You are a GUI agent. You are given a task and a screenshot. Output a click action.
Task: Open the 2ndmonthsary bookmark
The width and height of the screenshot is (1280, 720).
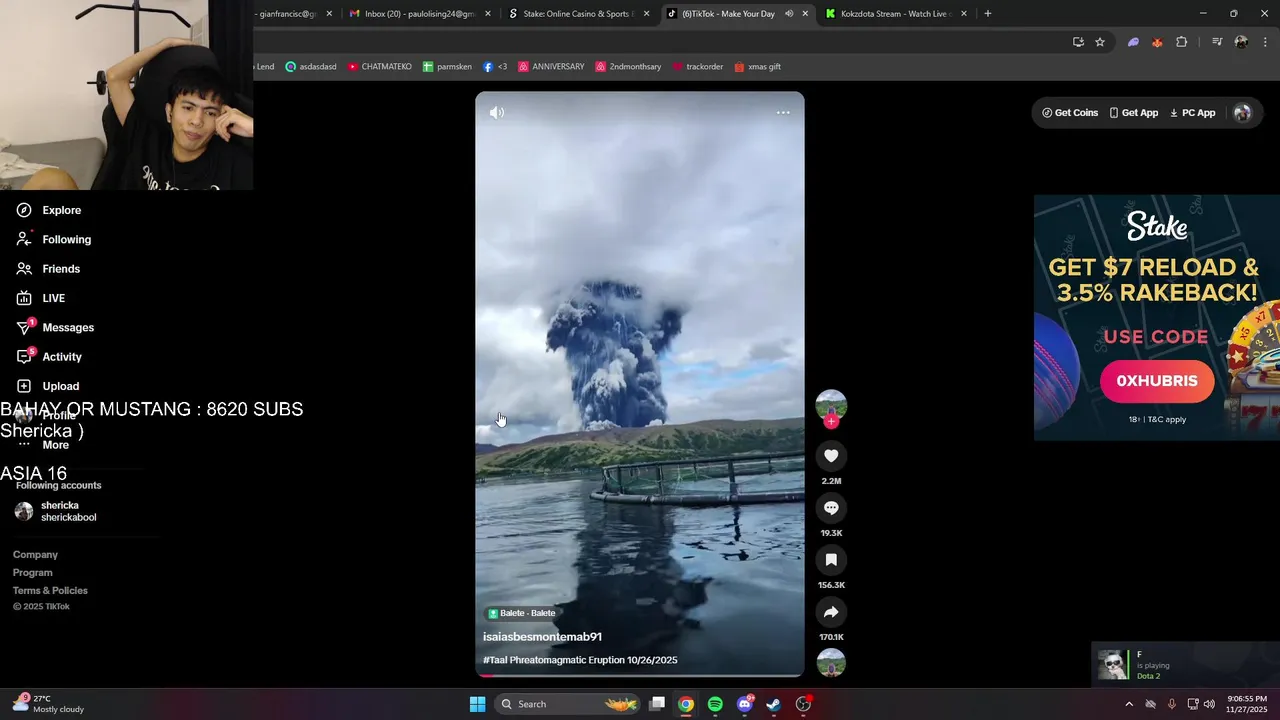click(628, 67)
